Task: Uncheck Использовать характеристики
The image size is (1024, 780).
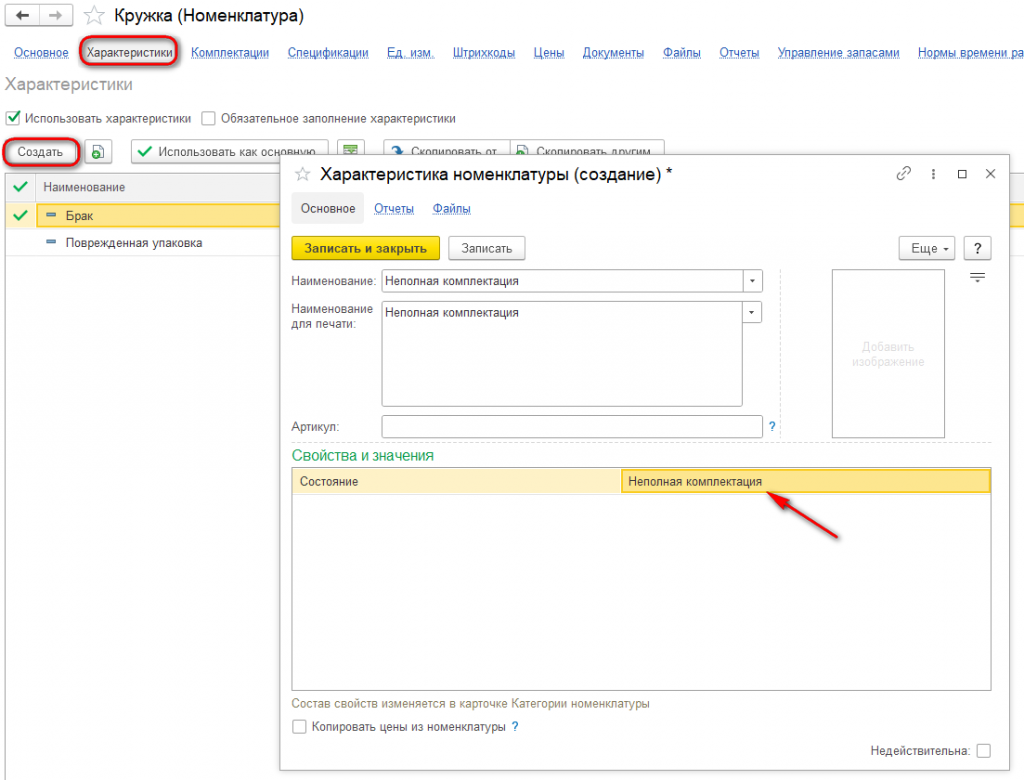Action: point(13,118)
